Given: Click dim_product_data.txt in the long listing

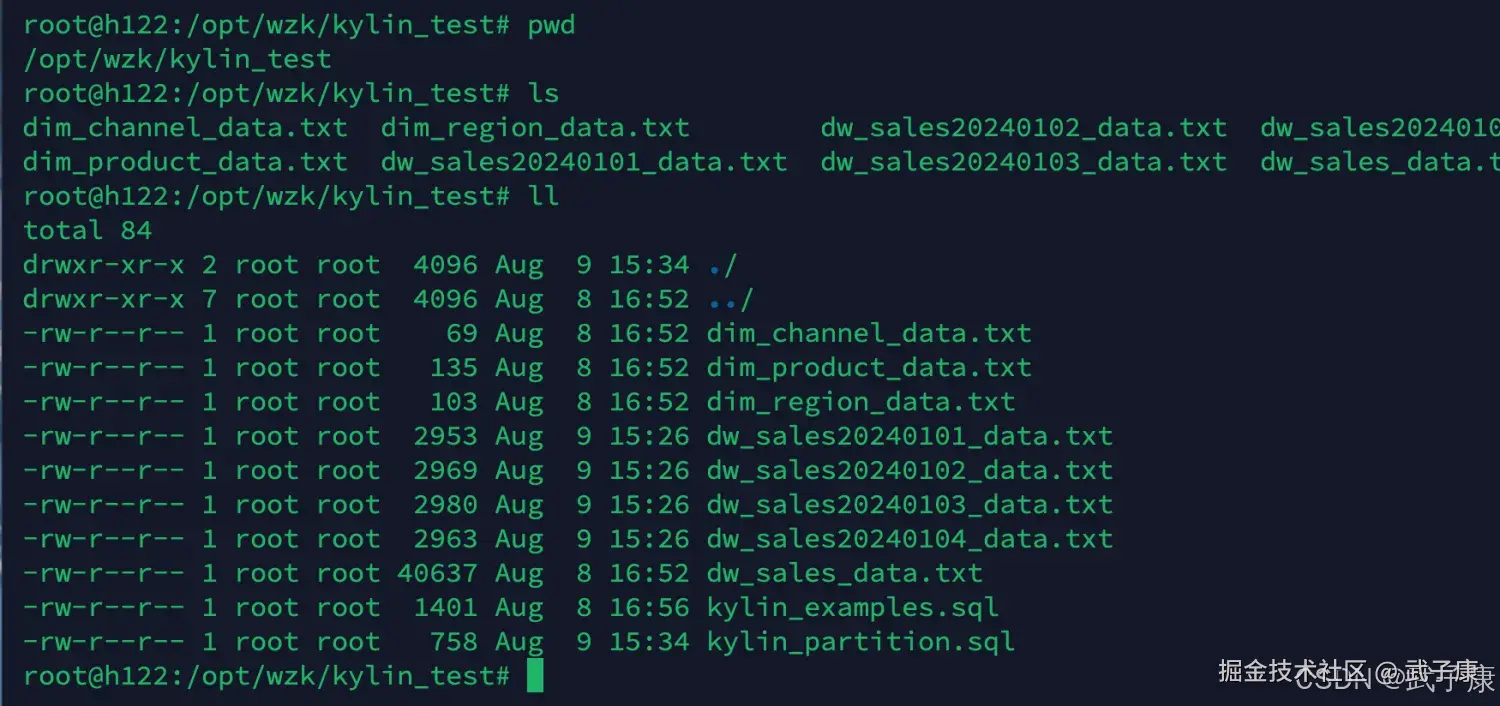Looking at the screenshot, I should [868, 368].
